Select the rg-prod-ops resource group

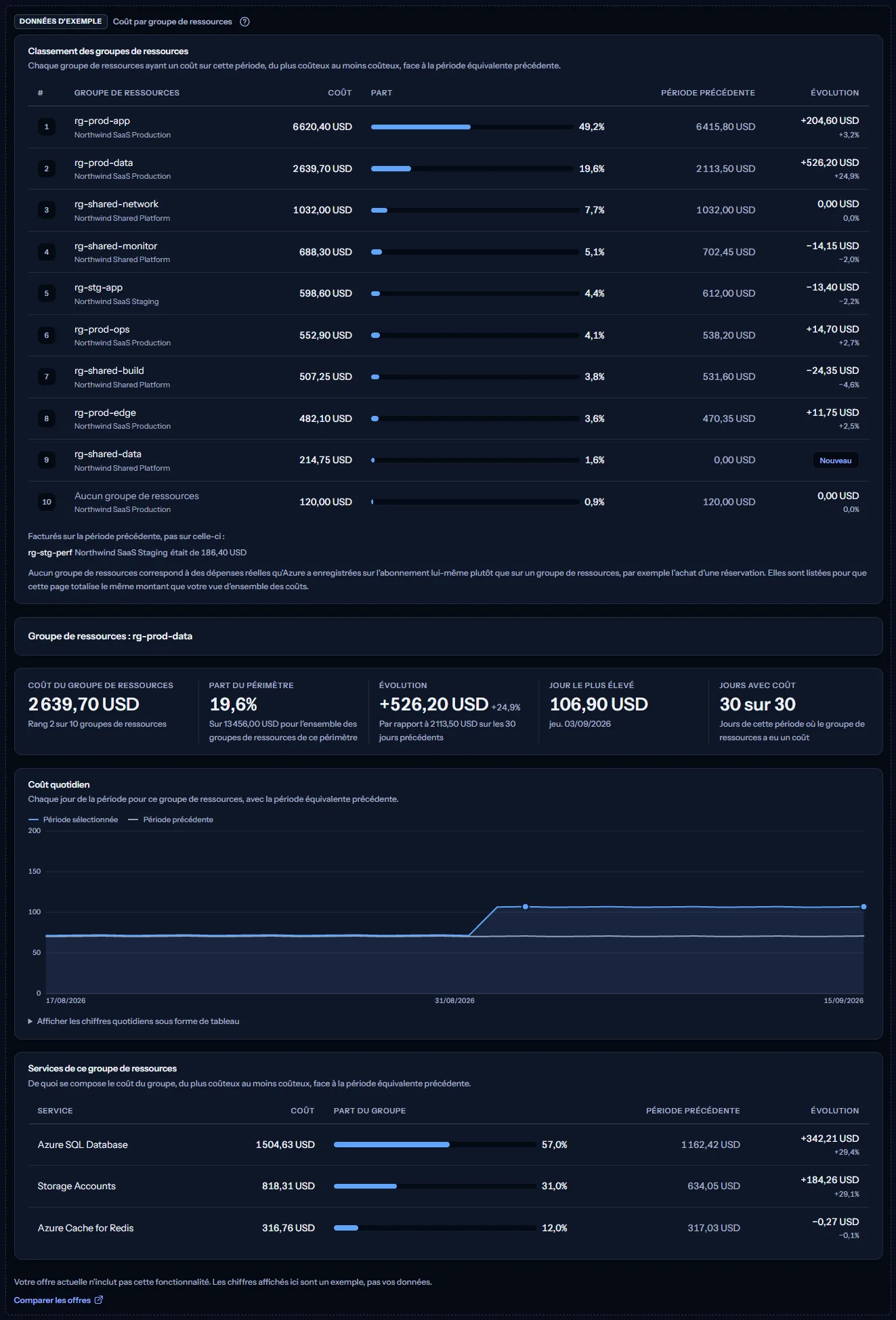(x=448, y=335)
